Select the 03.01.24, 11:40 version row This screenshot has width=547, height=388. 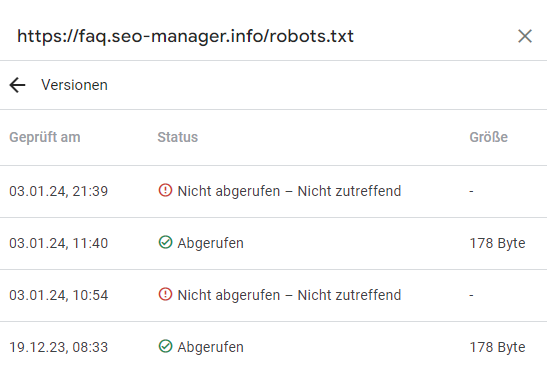pyautogui.click(x=274, y=243)
